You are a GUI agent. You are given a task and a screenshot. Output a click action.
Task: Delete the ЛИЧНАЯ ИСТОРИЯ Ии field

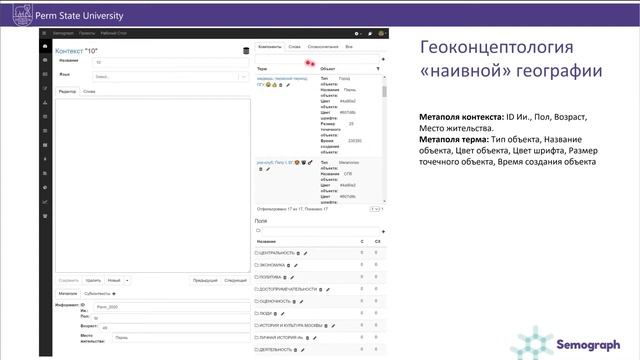(307, 338)
